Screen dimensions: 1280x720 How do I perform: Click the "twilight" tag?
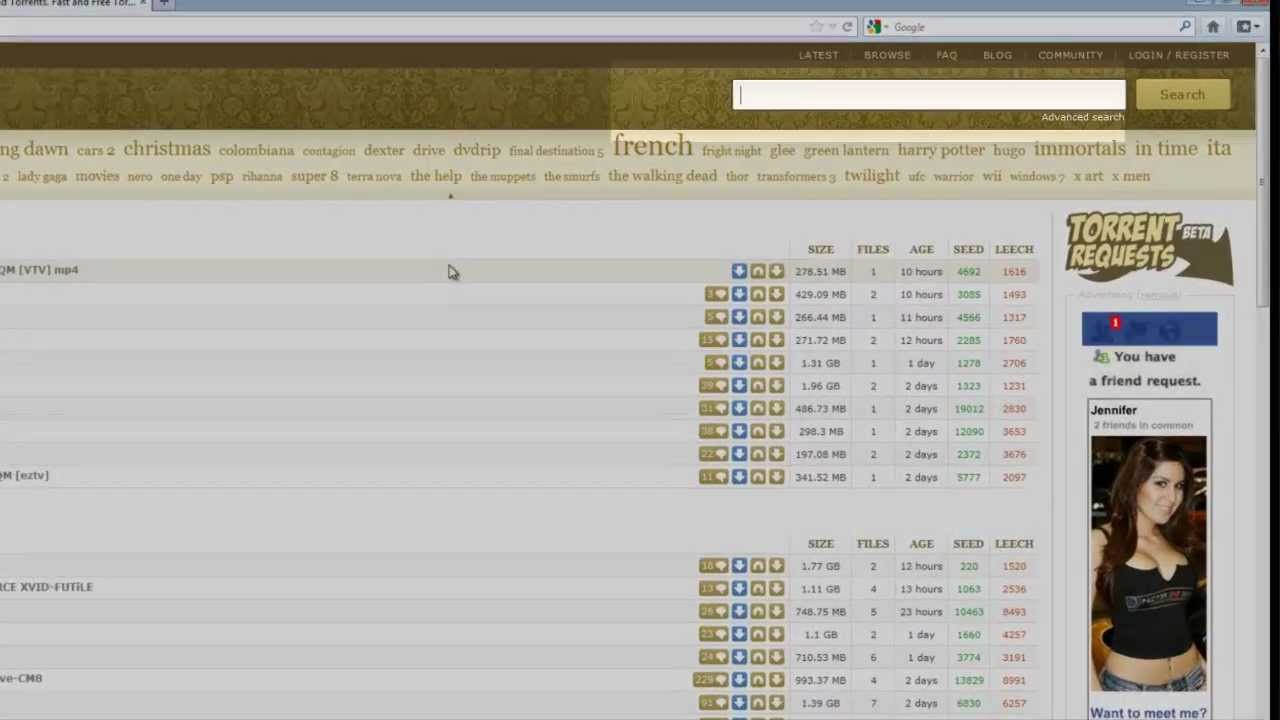tap(872, 176)
